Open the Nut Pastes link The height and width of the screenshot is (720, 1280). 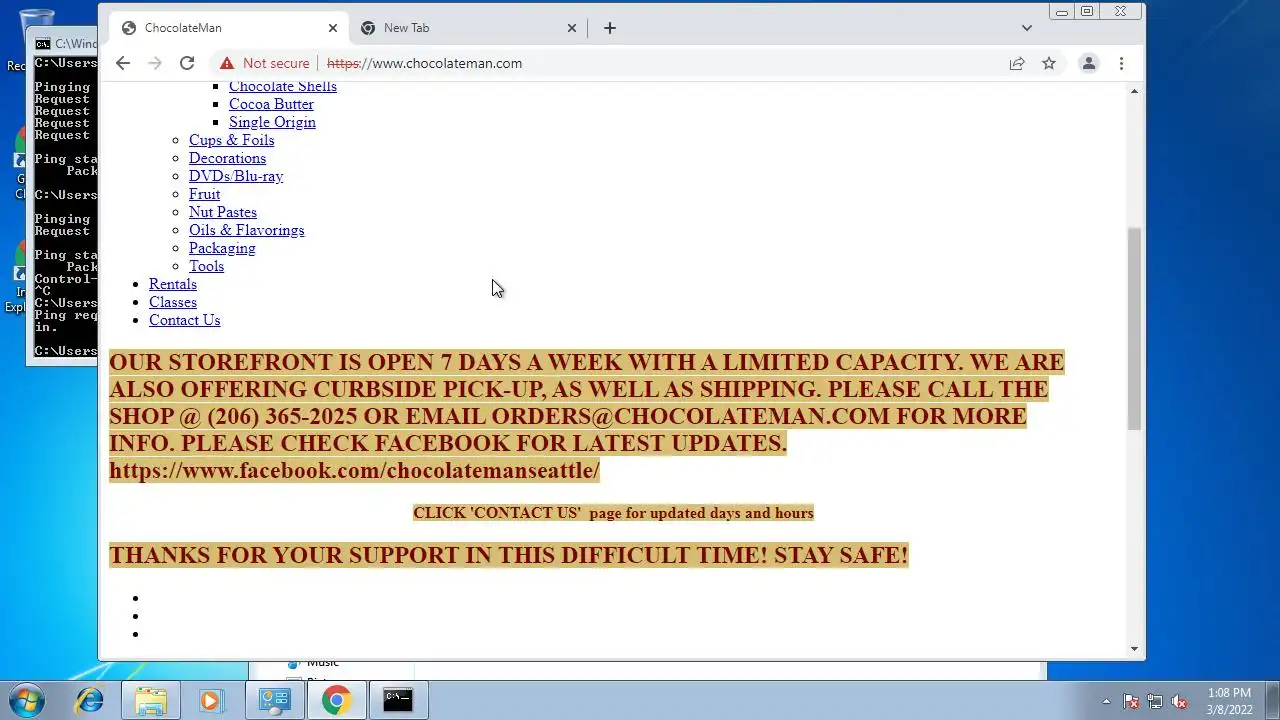tap(223, 212)
